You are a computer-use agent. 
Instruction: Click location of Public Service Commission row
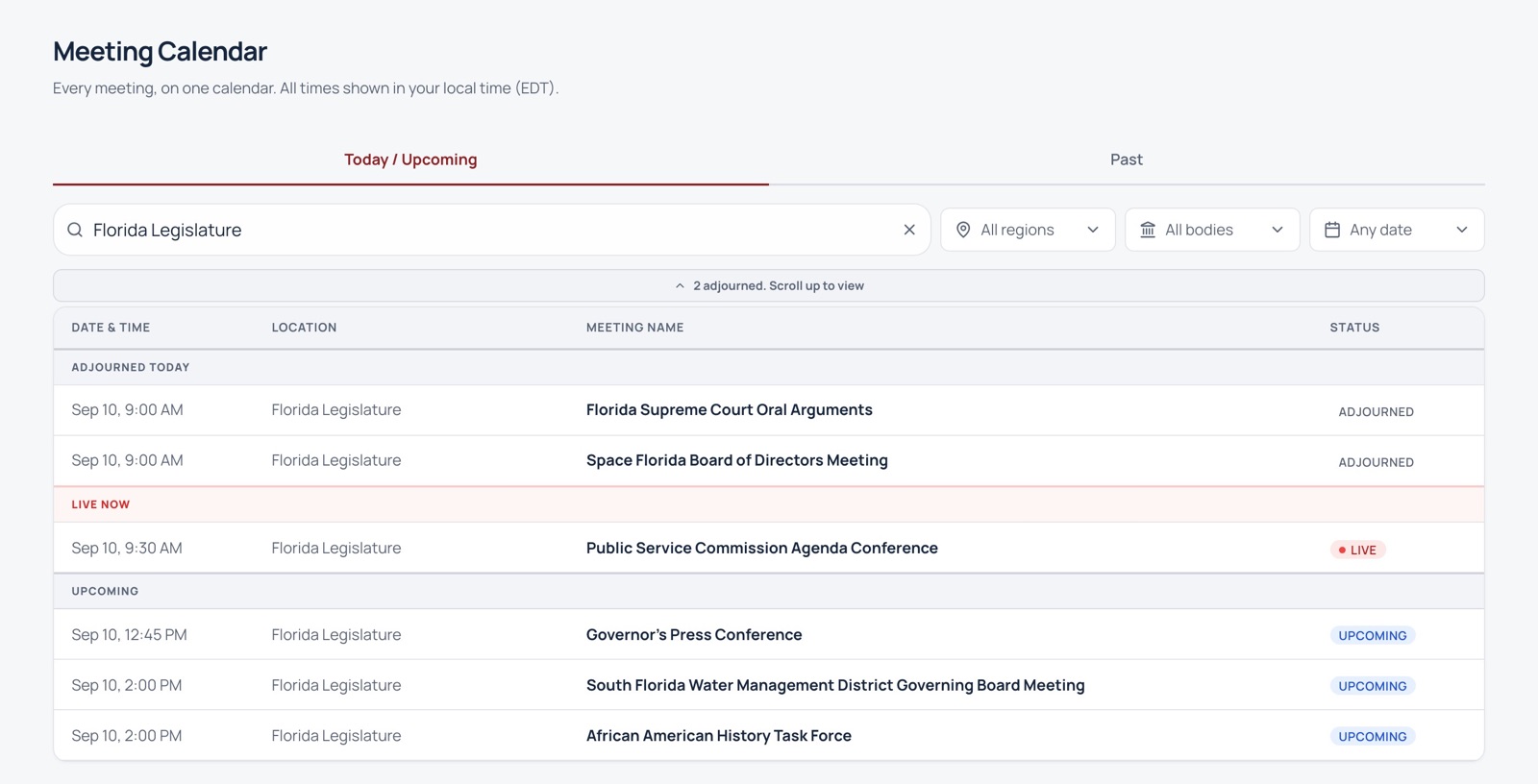(336, 548)
